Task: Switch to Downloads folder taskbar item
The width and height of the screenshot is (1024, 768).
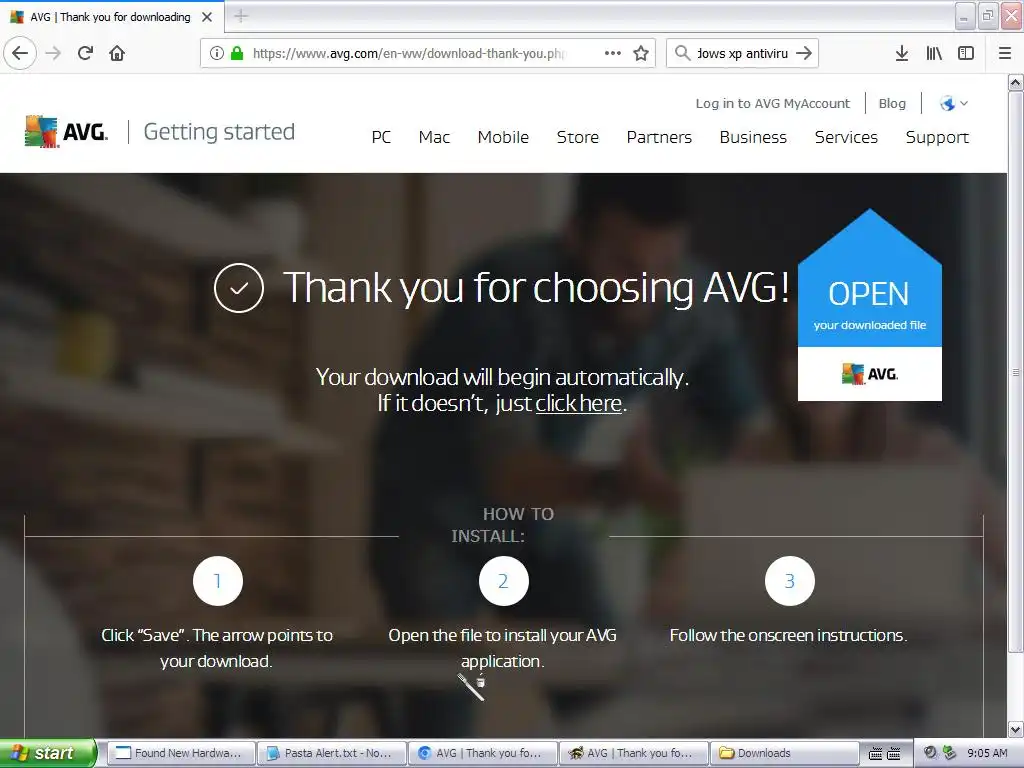Action: coord(784,753)
